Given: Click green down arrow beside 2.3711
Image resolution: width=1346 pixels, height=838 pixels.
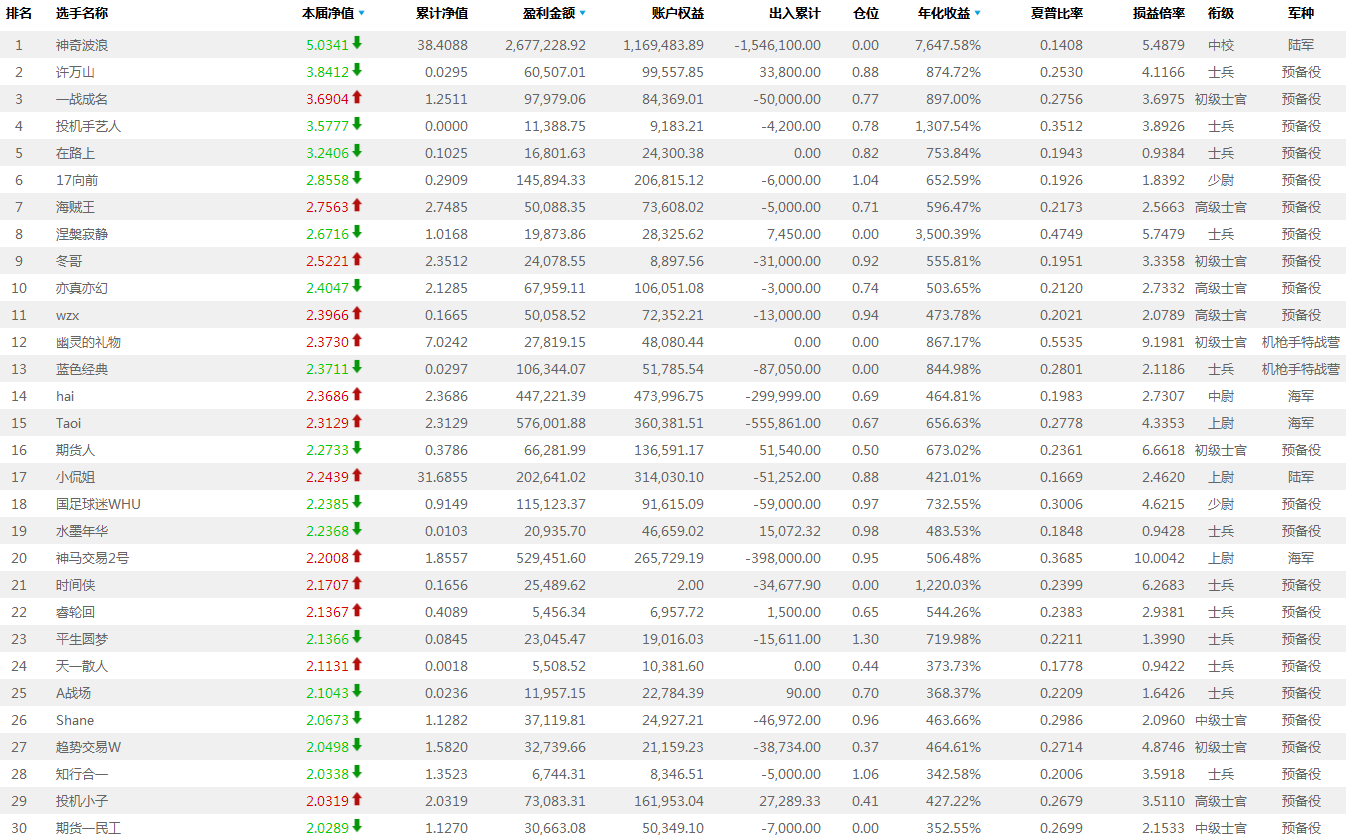Looking at the screenshot, I should pos(357,367).
